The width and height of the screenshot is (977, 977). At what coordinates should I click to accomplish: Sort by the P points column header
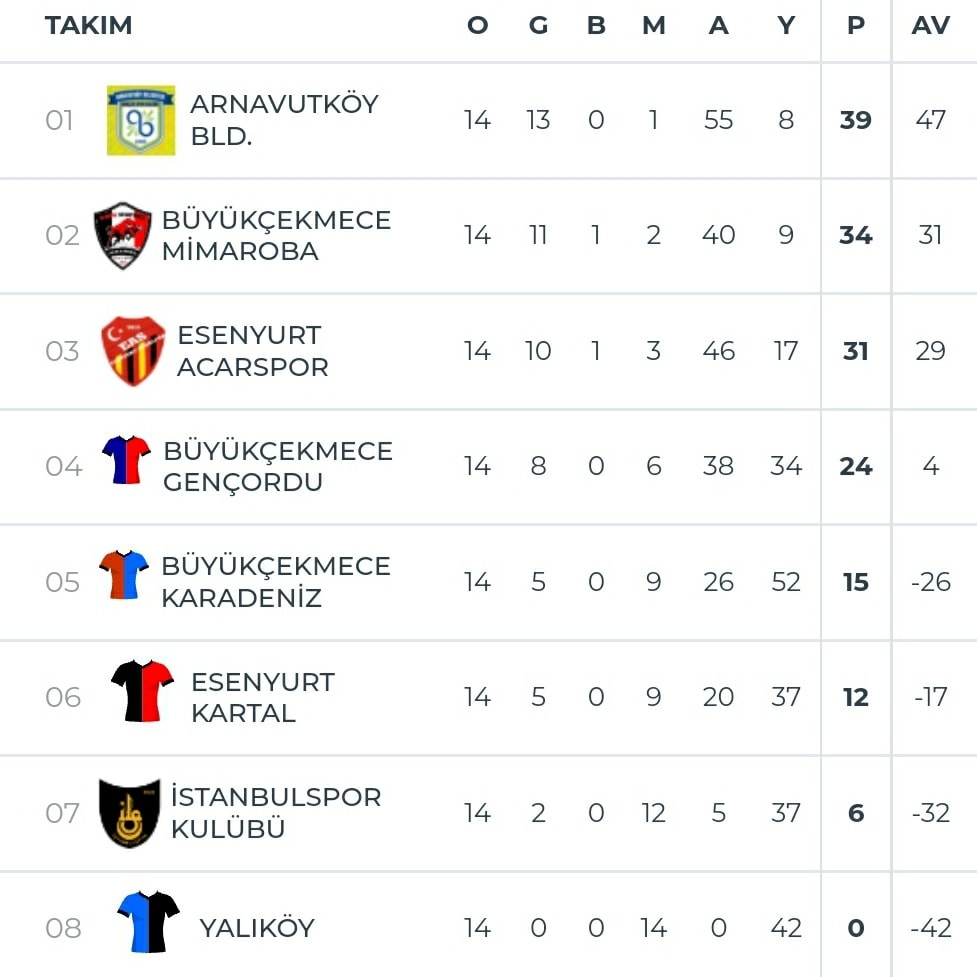tap(855, 26)
